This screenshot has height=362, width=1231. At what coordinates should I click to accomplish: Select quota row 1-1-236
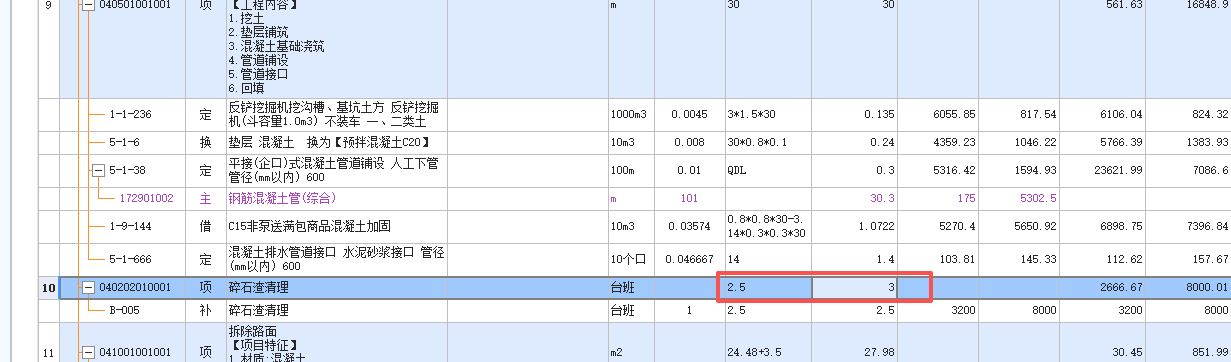pyautogui.click(x=131, y=114)
